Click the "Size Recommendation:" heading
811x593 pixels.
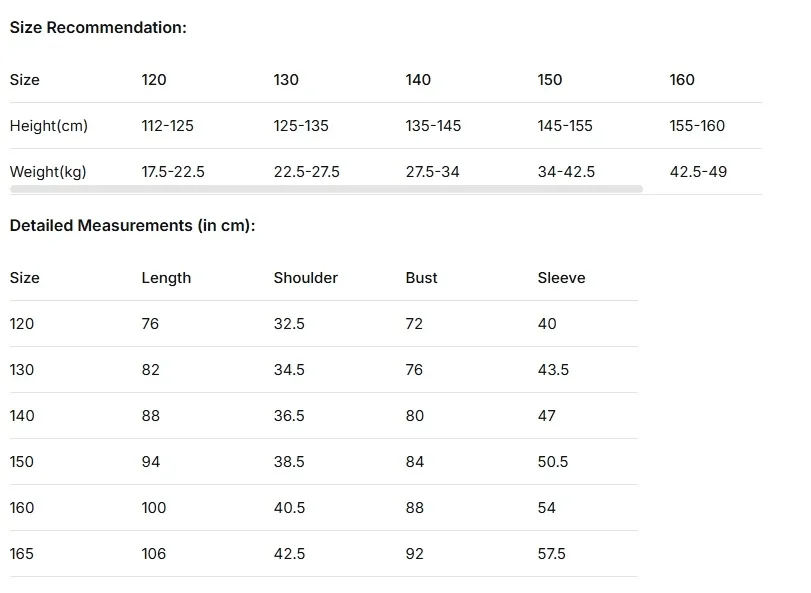pos(98,28)
